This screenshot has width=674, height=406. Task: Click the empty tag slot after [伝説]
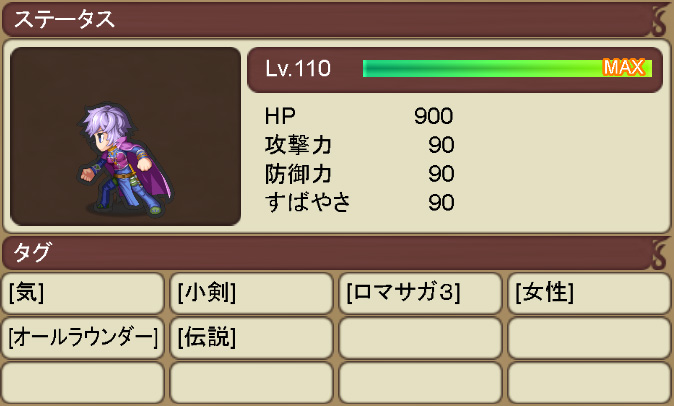pos(420,338)
